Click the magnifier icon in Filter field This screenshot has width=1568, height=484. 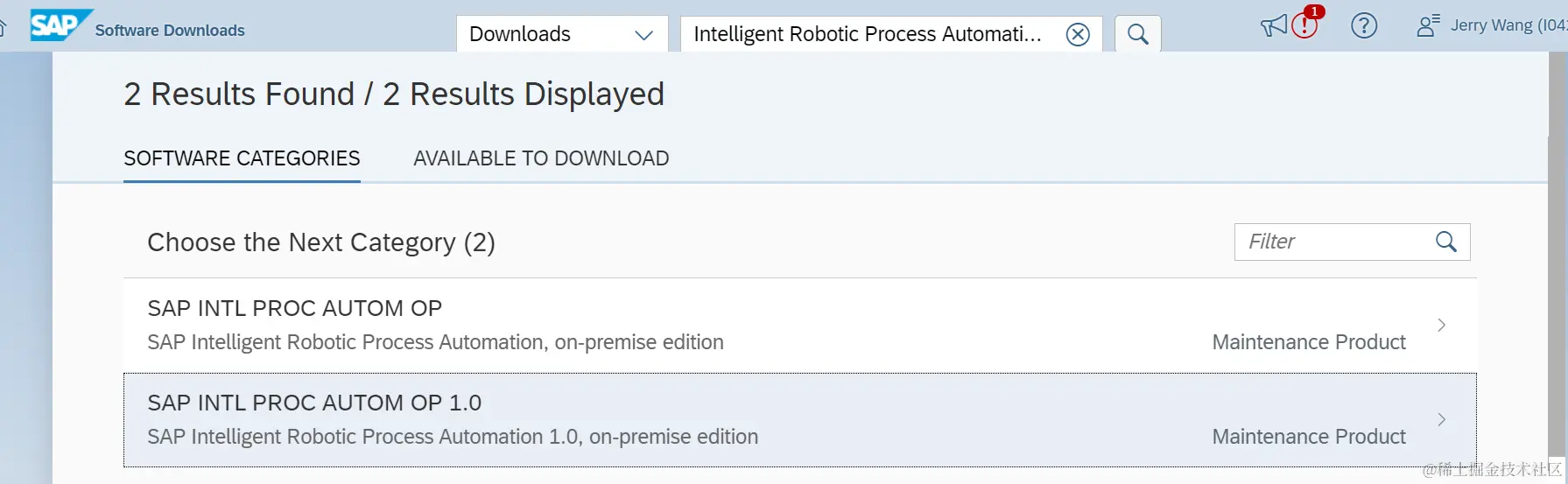1445,242
